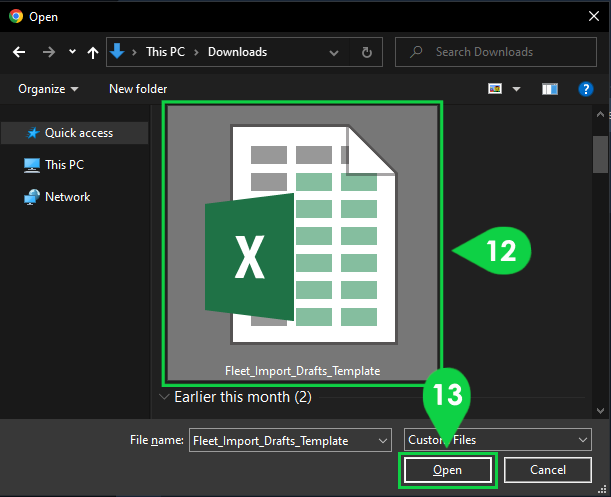
Task: Go back with the left arrow button
Action: pos(19,52)
